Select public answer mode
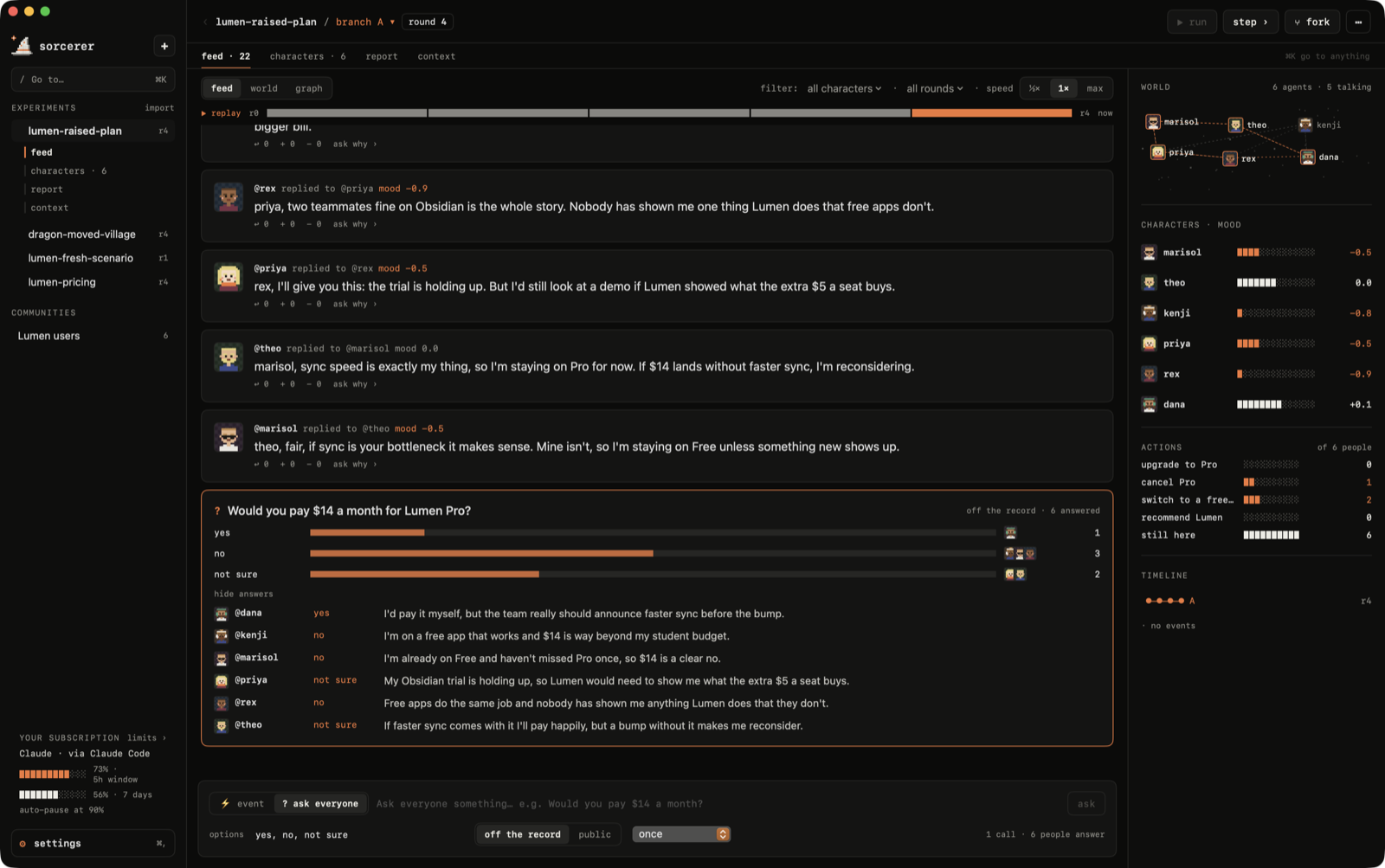 point(595,834)
